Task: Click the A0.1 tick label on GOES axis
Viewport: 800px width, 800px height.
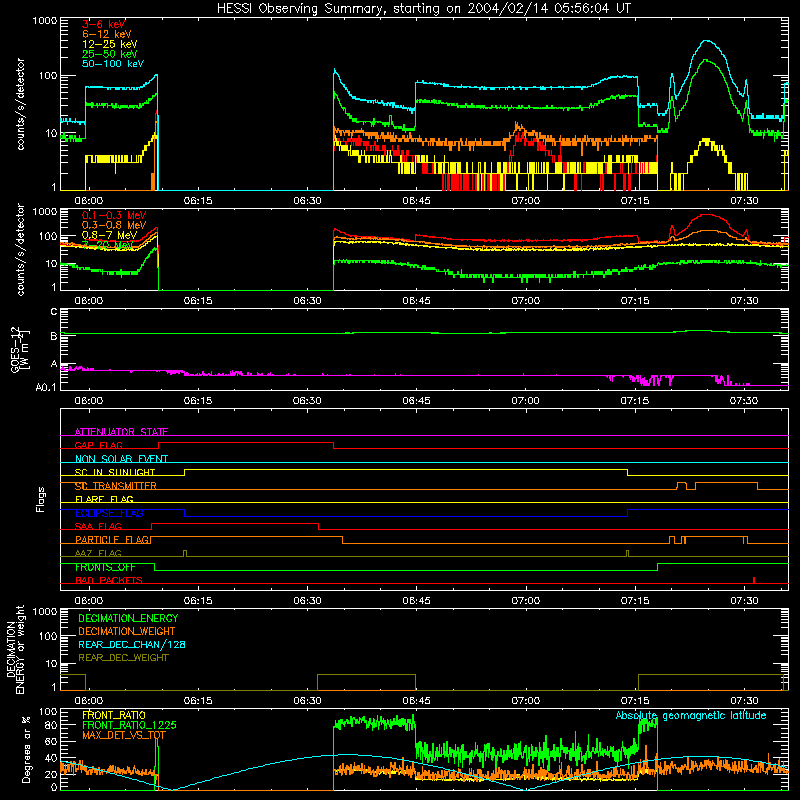Action: point(46,387)
